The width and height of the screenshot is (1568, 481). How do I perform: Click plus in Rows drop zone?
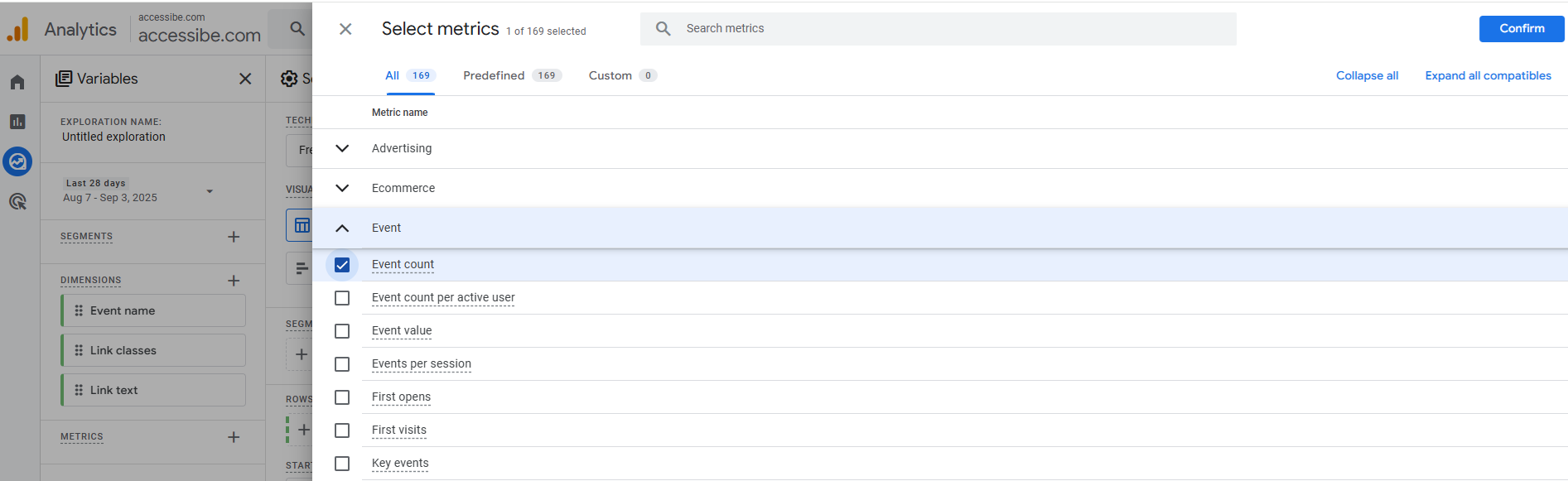pos(304,430)
